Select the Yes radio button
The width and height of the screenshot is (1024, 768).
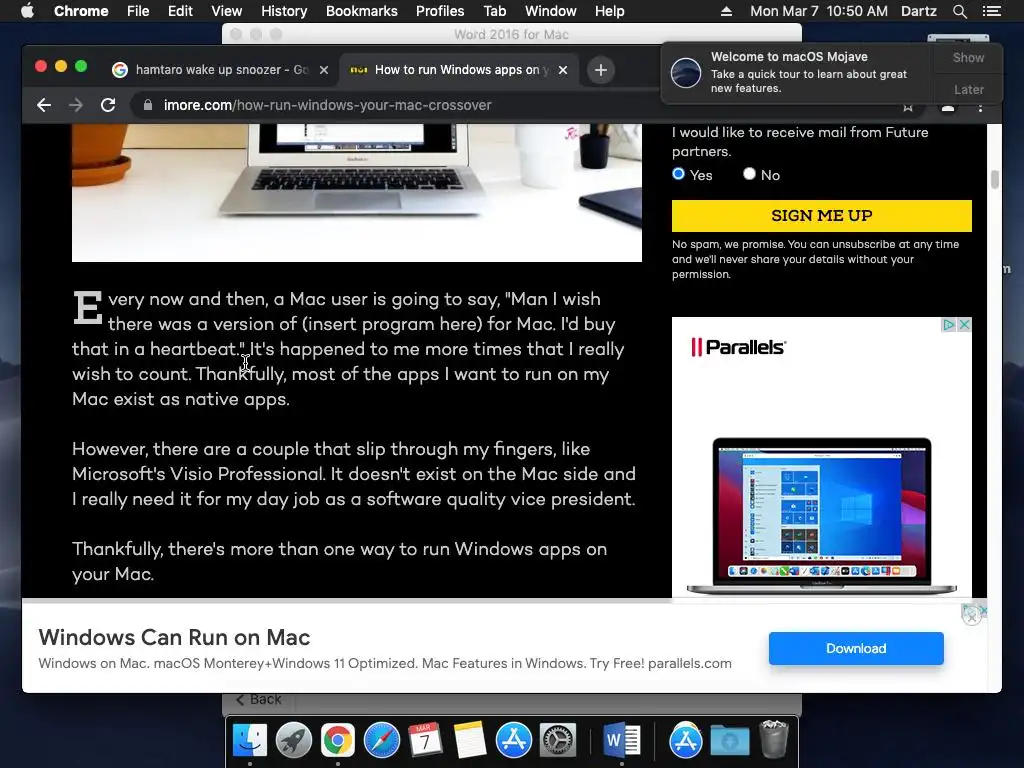679,174
